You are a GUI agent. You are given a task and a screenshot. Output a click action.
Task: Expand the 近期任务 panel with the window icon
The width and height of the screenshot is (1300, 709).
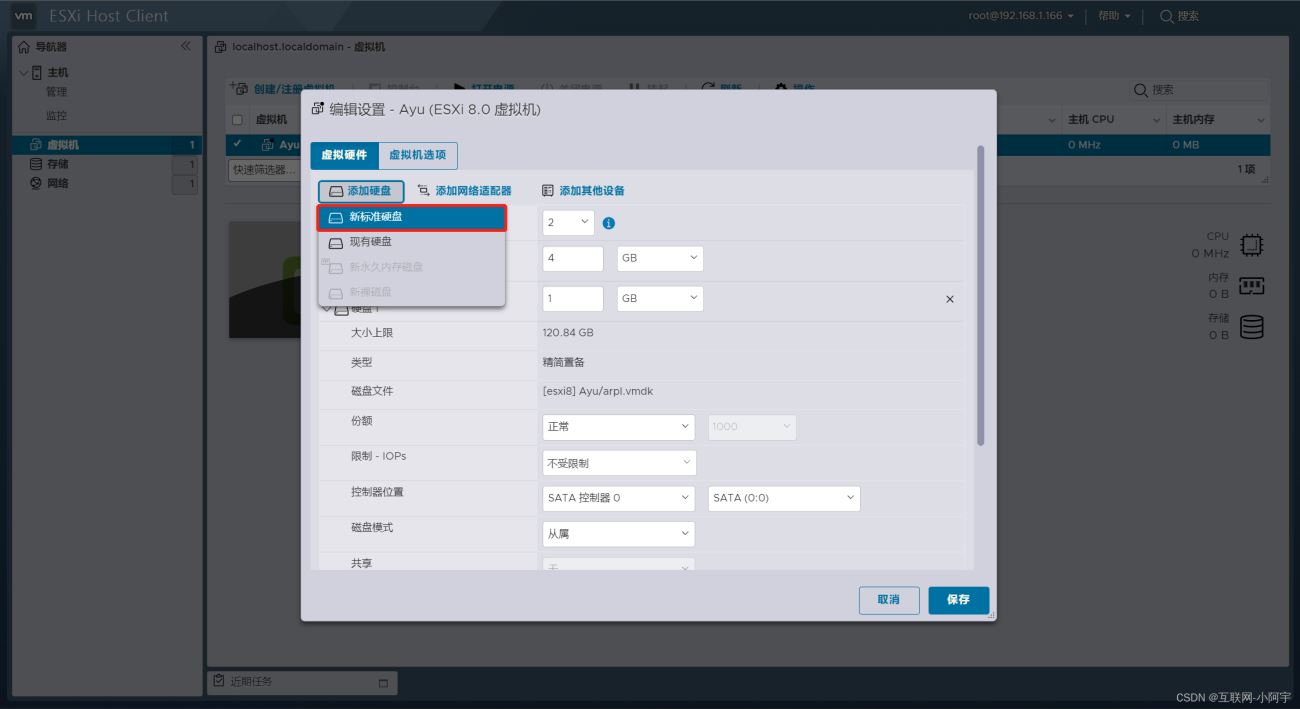(383, 683)
